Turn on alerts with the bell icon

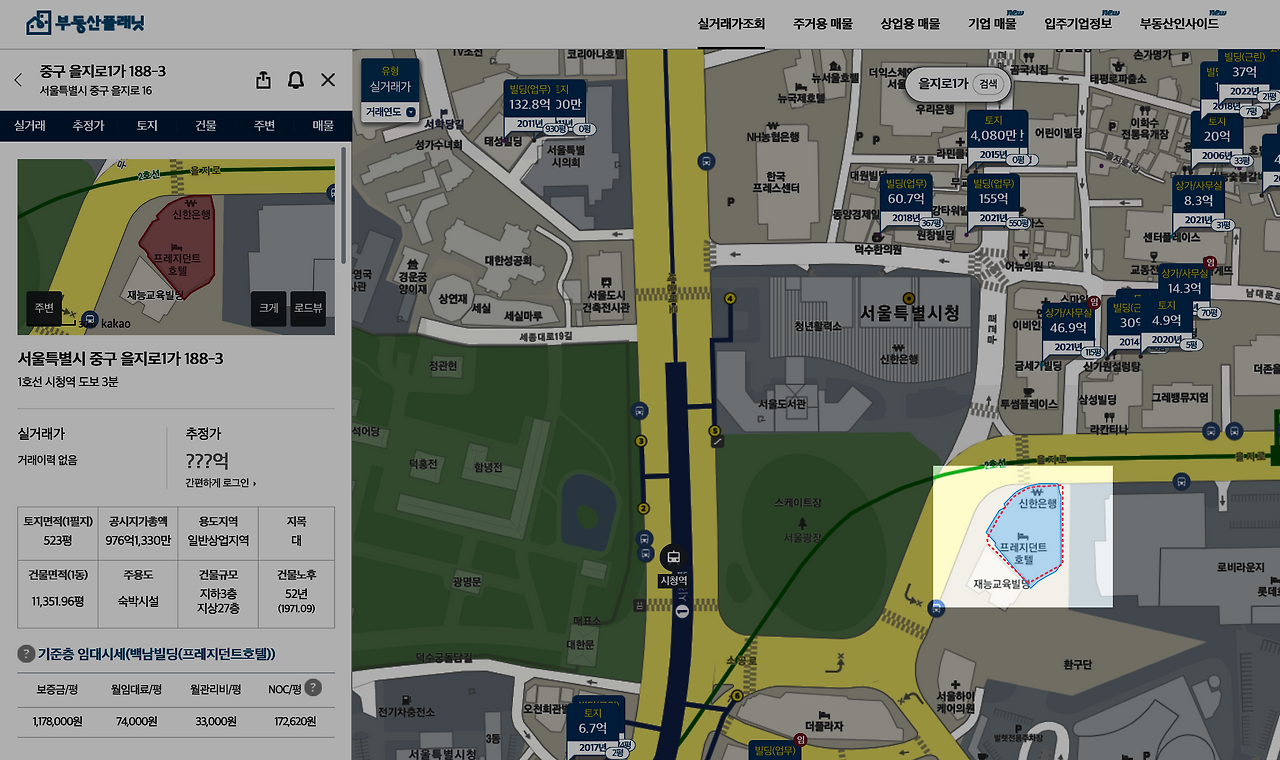(296, 80)
